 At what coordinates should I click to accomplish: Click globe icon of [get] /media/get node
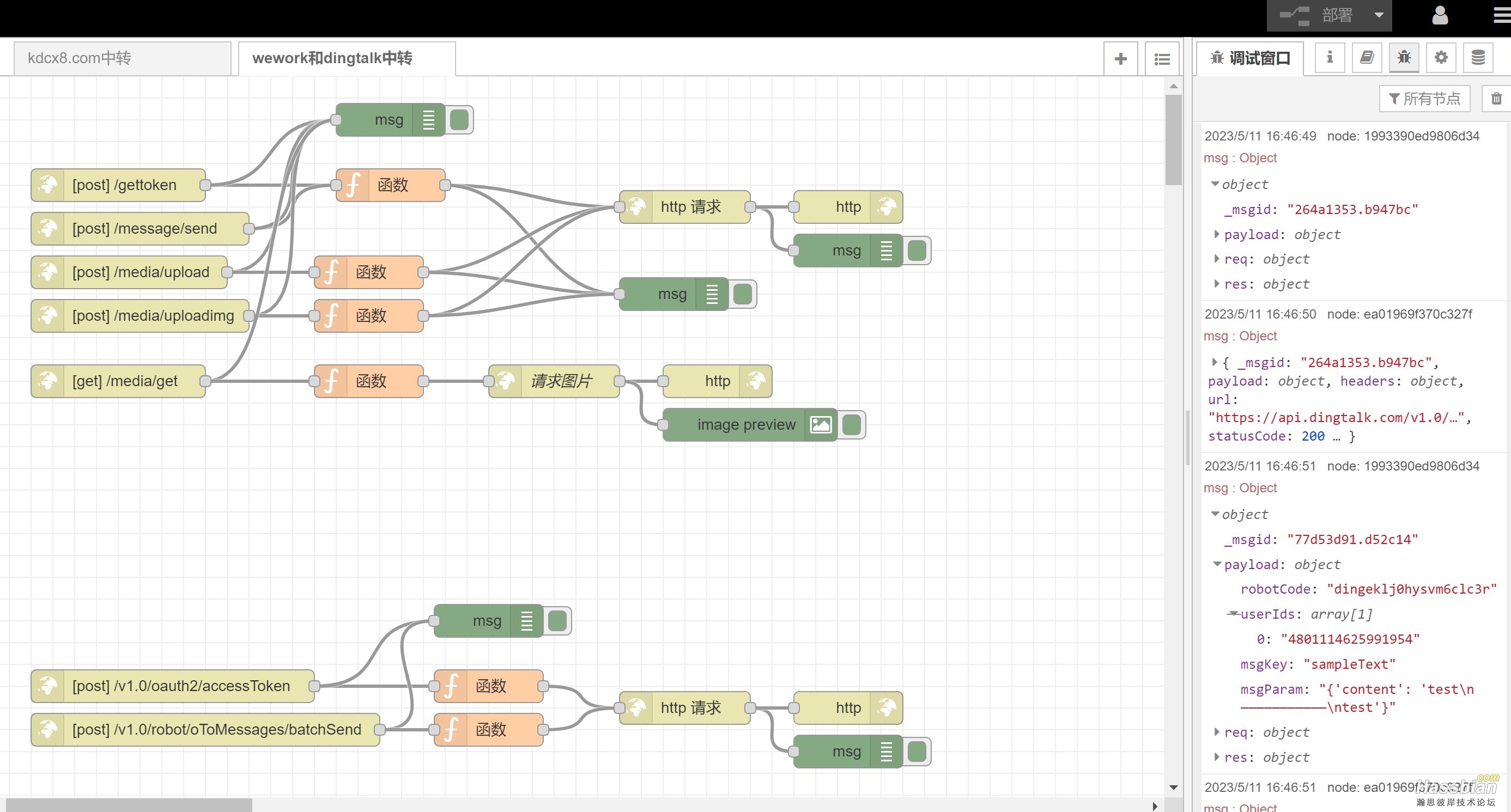[47, 381]
